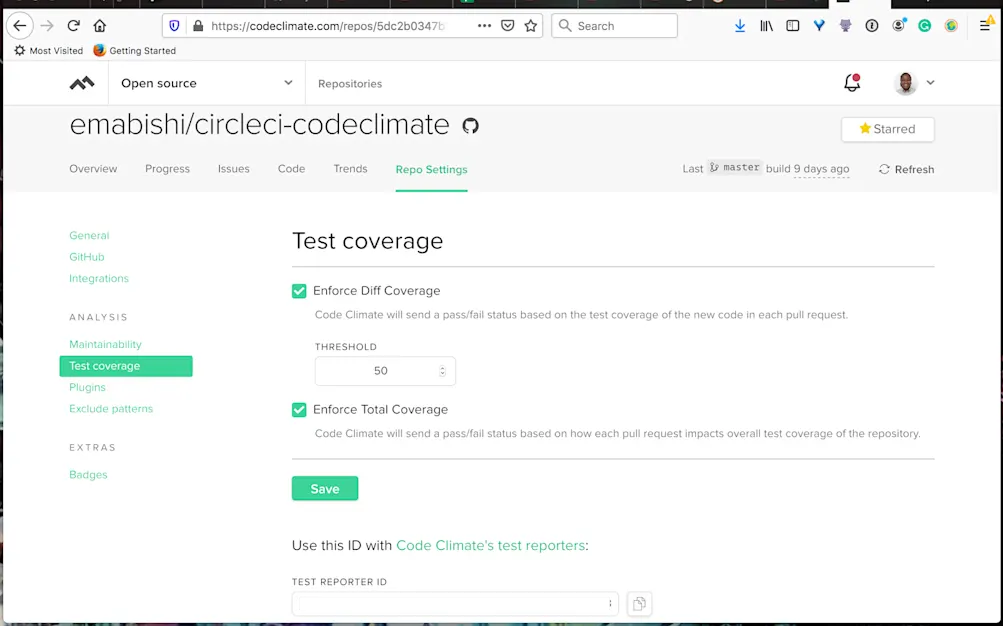This screenshot has width=1003, height=626.
Task: Go back using the browser back arrow
Action: [x=20, y=26]
